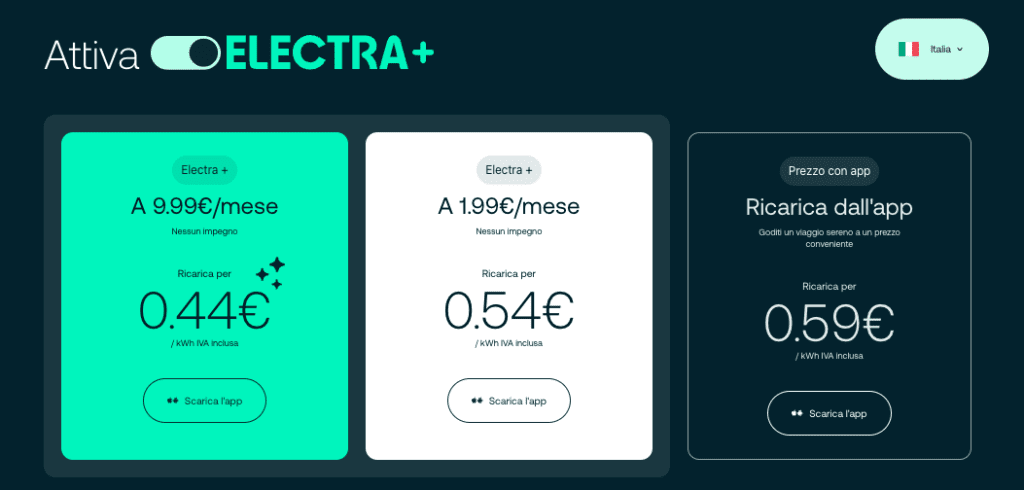The height and width of the screenshot is (490, 1024).
Task: Click the 0.59€ price on the dark card
Action: (829, 323)
